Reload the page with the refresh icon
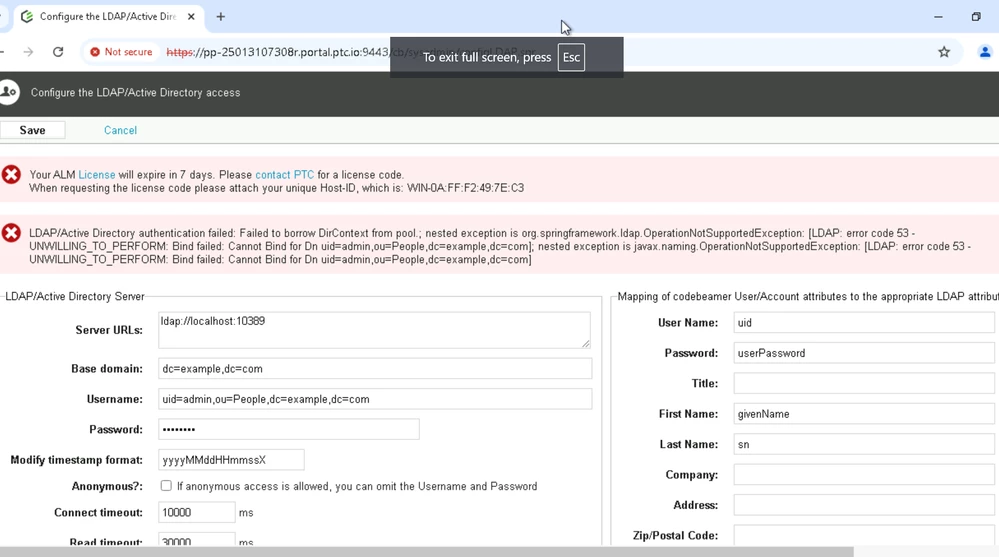The image size is (999, 557). 58,52
